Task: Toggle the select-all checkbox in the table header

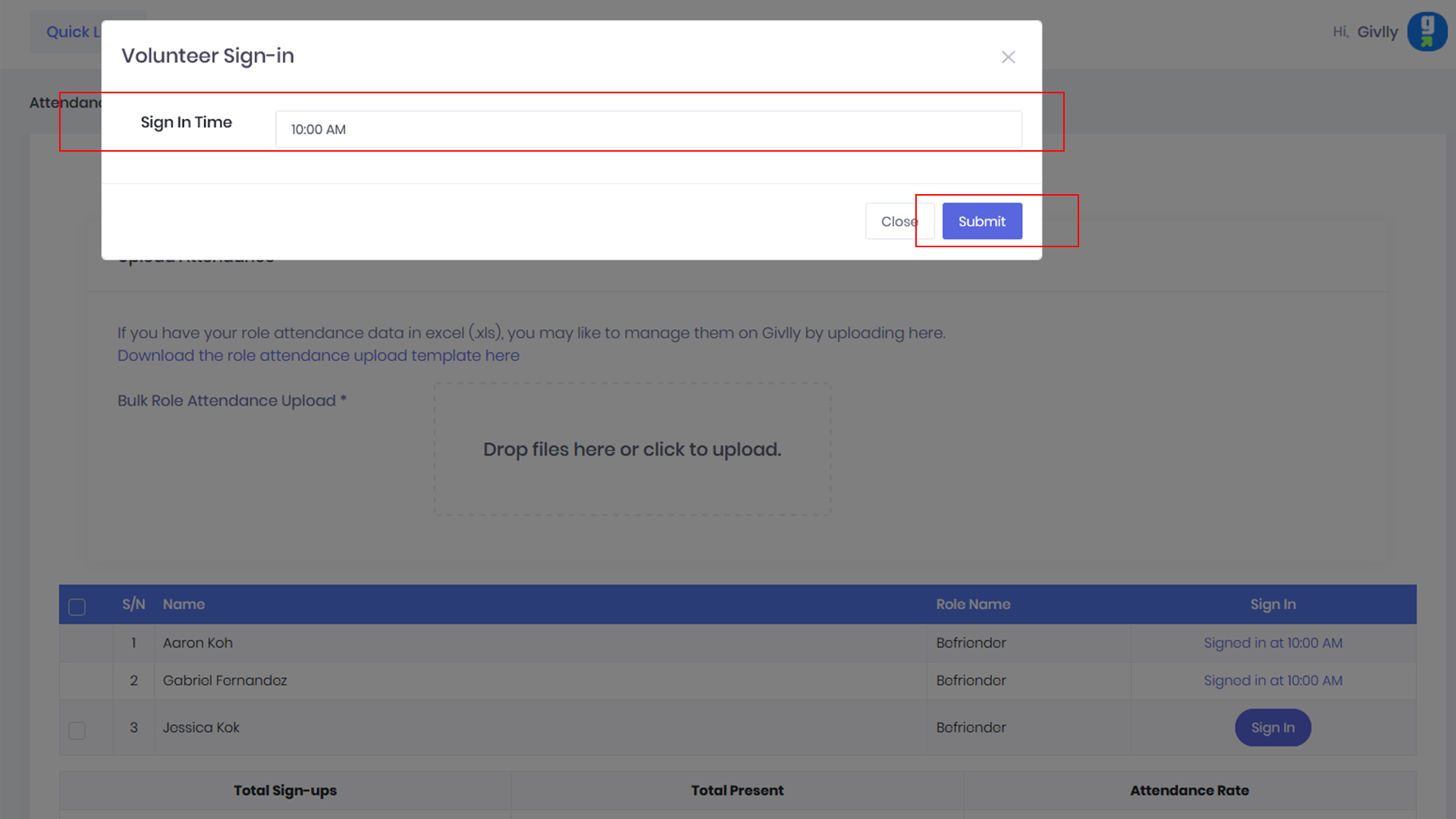Action: pyautogui.click(x=77, y=607)
